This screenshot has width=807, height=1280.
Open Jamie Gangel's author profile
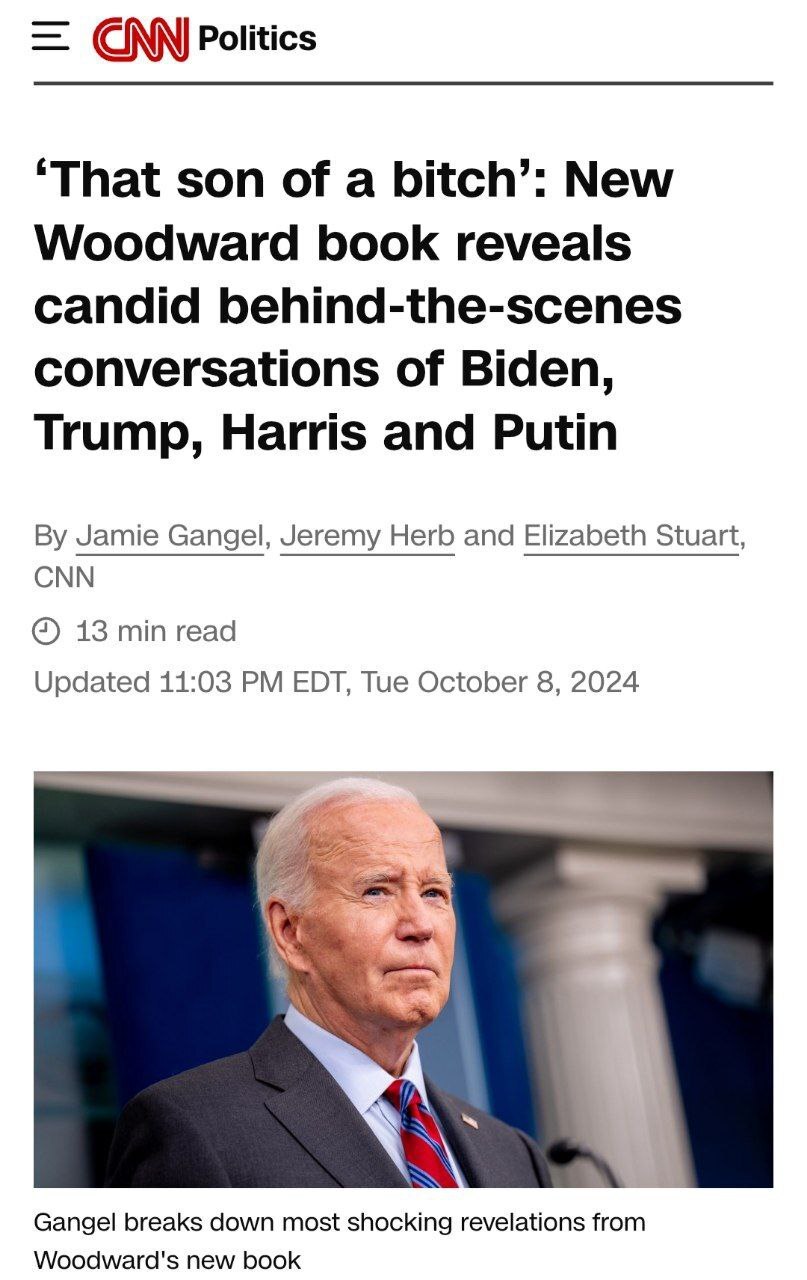tap(169, 536)
